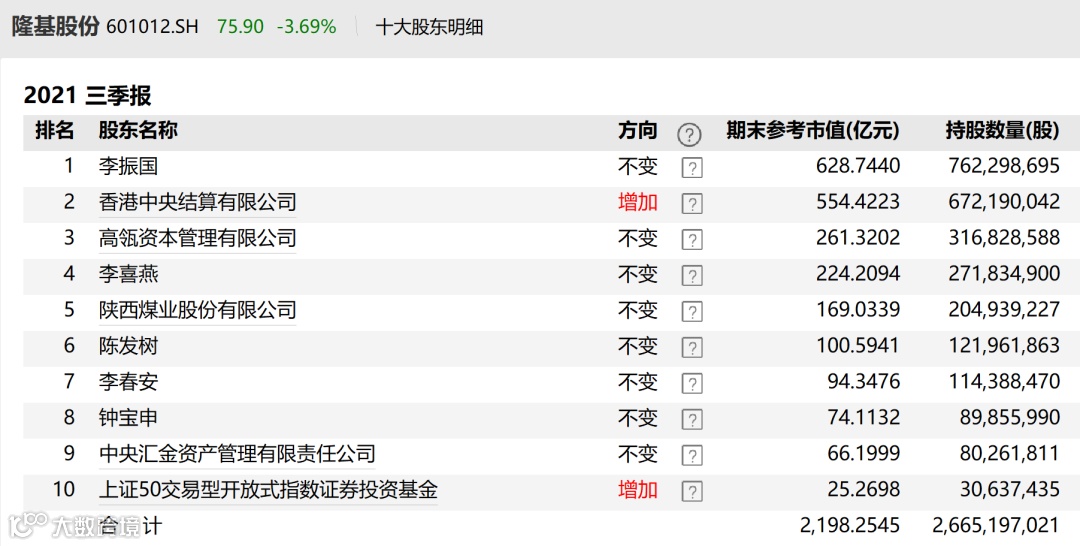The image size is (1080, 546).
Task: Click market value 224.2094
Action: point(858,274)
